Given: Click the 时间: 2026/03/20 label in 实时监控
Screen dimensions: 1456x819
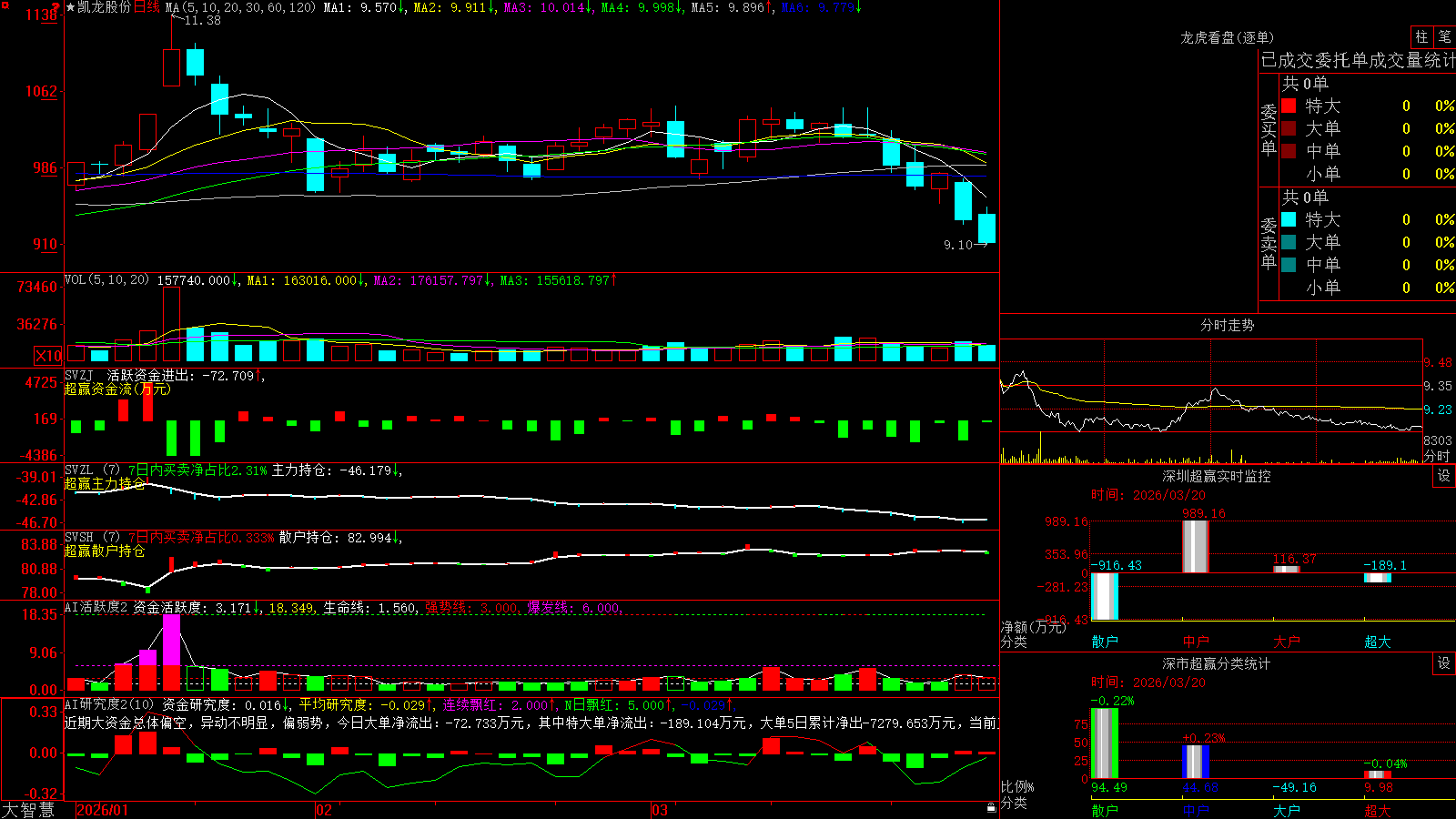Looking at the screenshot, I should click(1148, 495).
